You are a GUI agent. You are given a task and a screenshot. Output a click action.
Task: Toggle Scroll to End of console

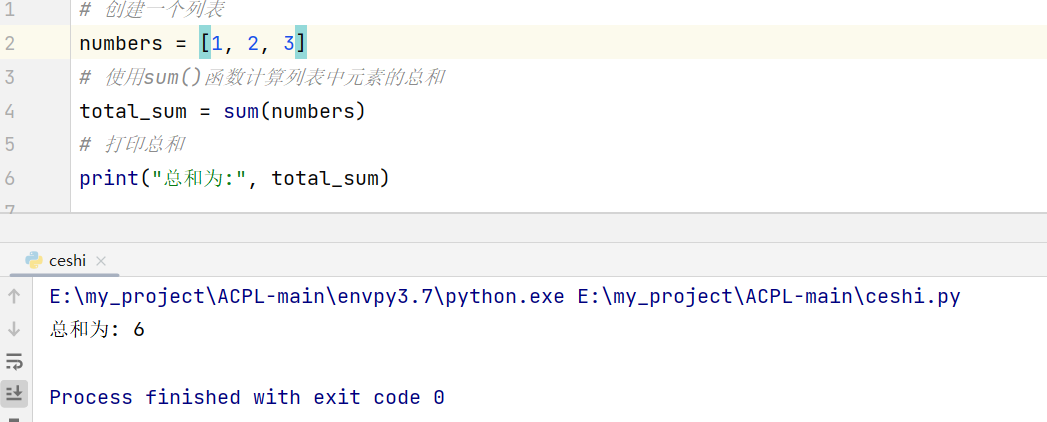click(x=14, y=393)
